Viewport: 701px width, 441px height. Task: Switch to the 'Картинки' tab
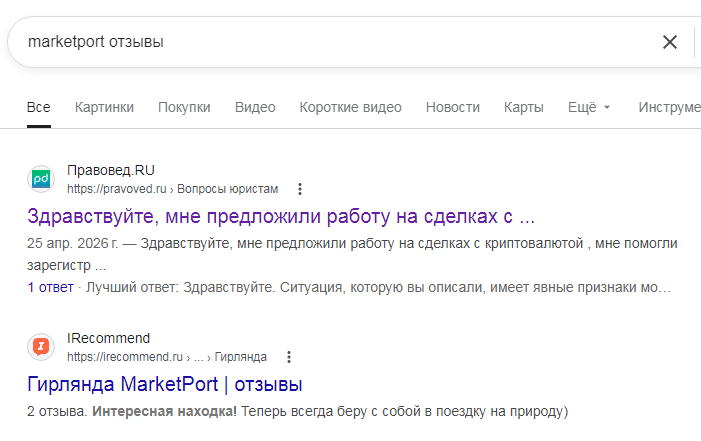(x=104, y=107)
